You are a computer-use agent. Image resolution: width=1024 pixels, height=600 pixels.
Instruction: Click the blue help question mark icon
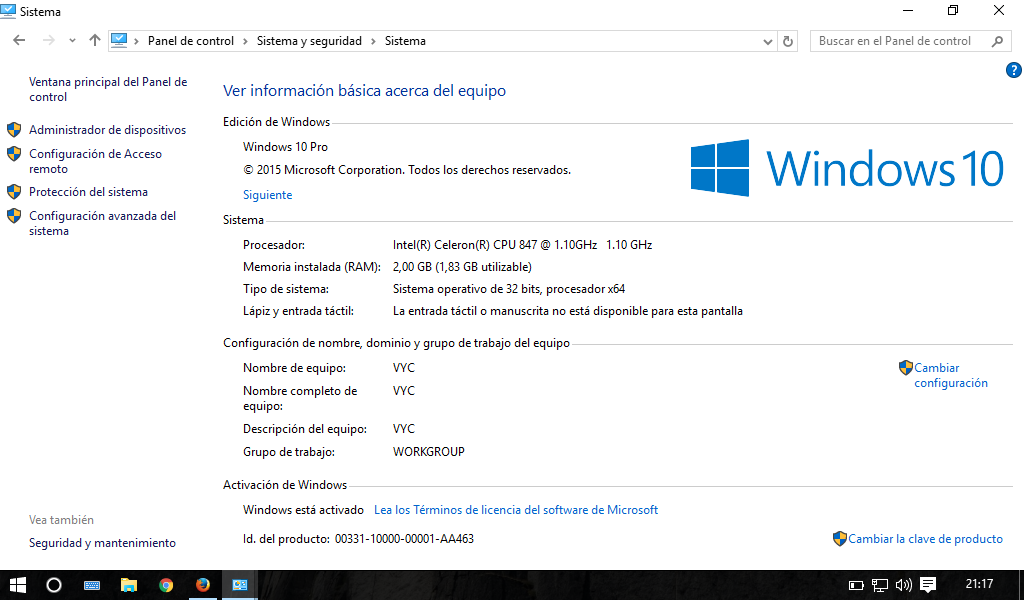click(x=1014, y=70)
